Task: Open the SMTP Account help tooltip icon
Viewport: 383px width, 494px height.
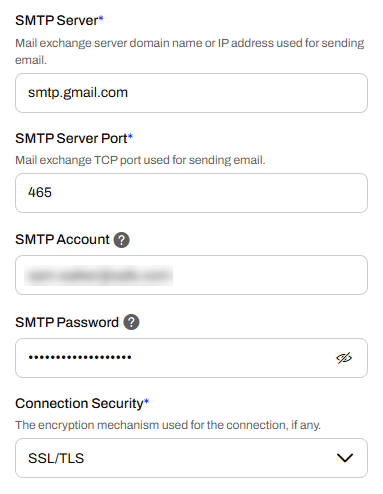Action: click(122, 240)
